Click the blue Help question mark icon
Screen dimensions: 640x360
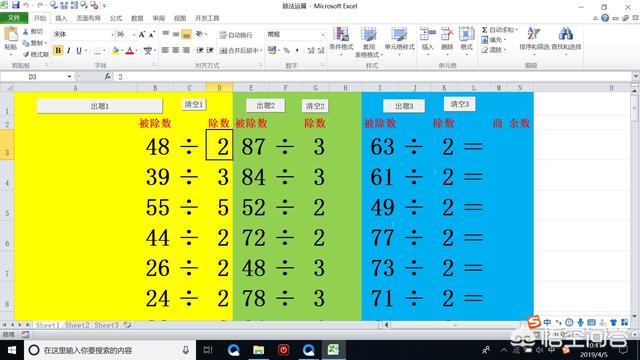click(x=605, y=18)
